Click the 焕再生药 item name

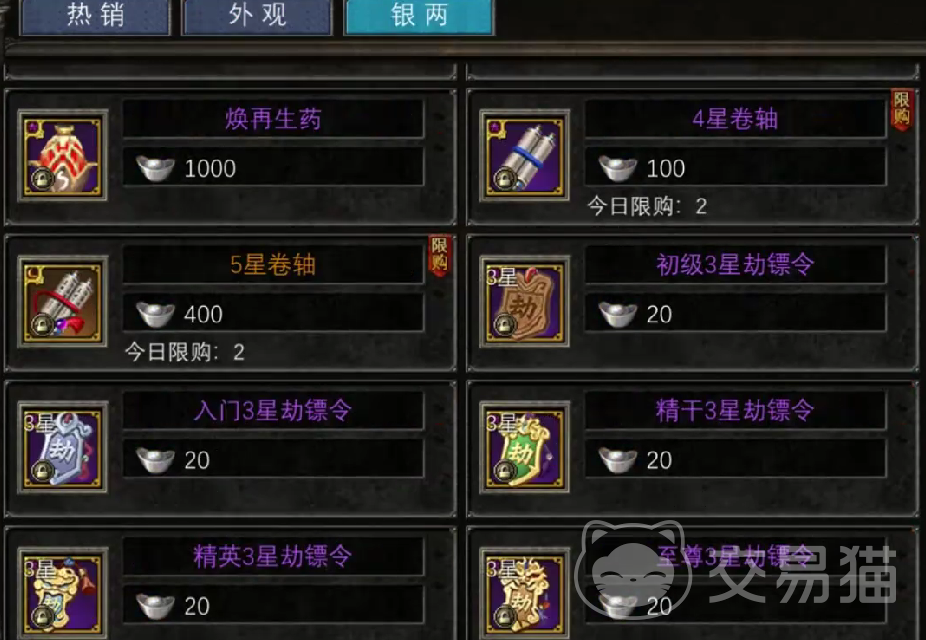coord(273,119)
